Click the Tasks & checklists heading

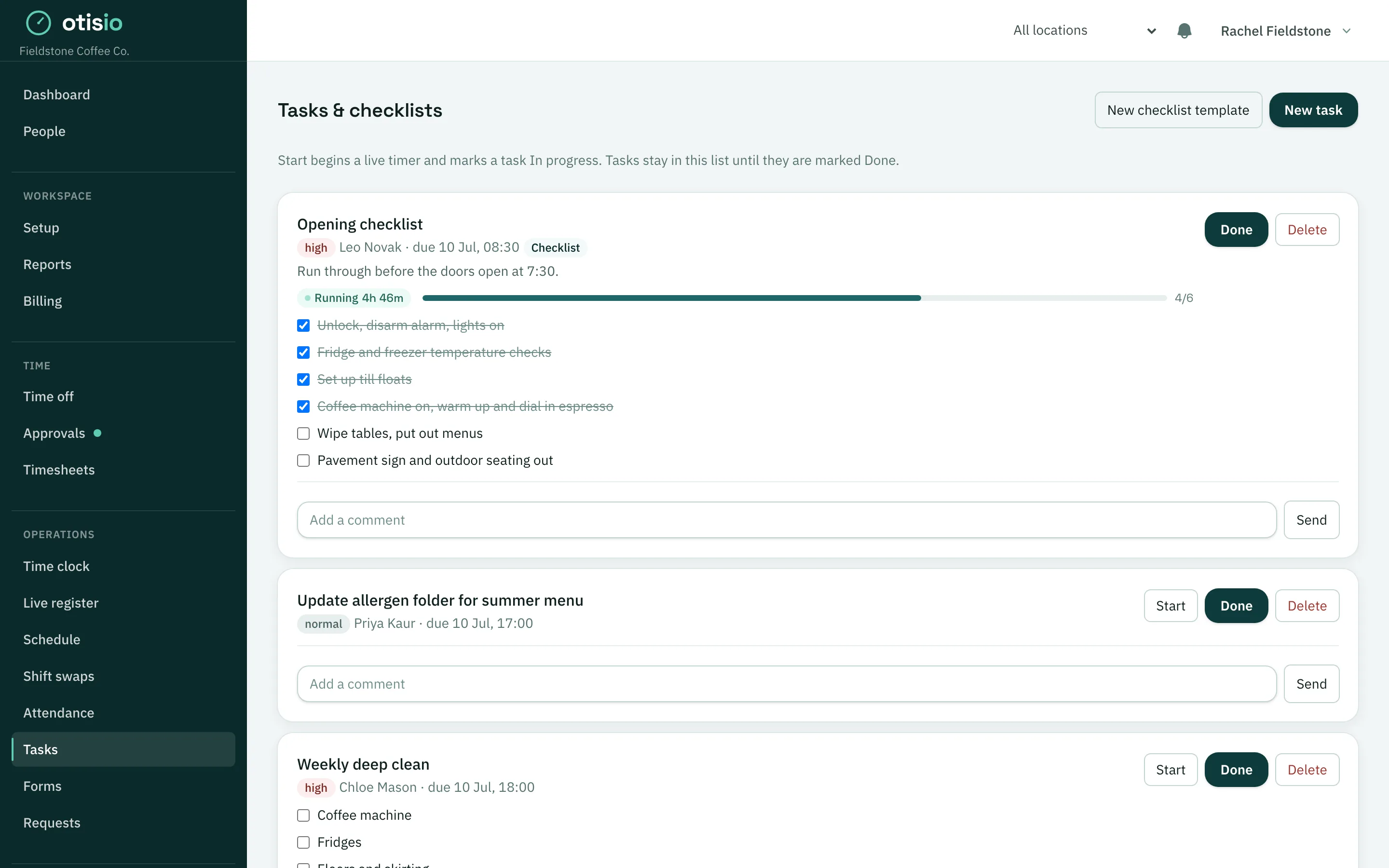(360, 110)
